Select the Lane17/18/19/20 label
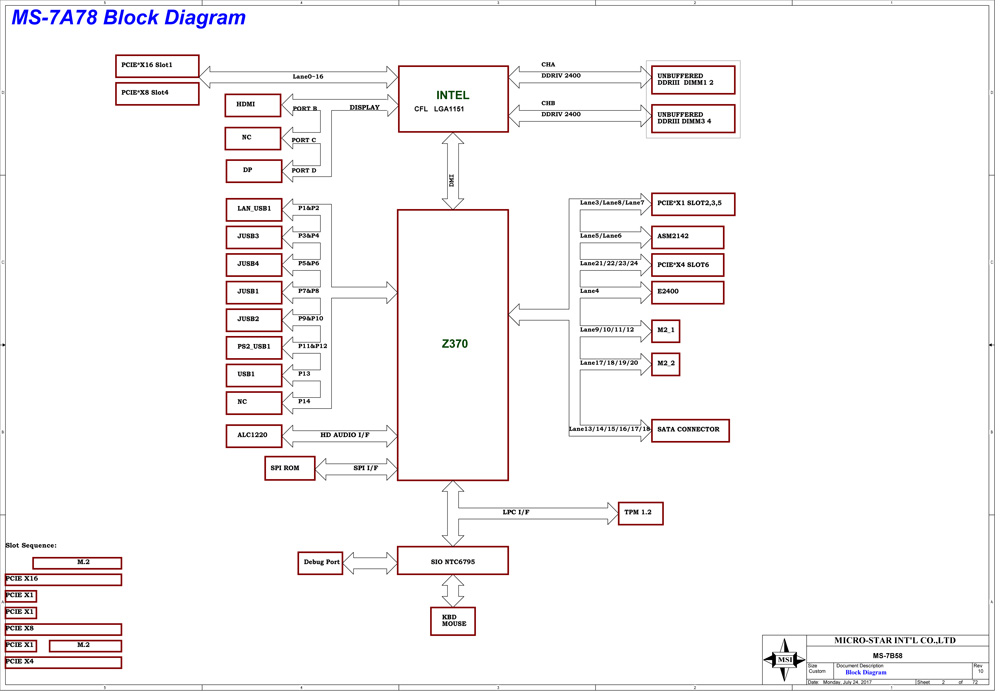This screenshot has width=1000, height=691. (x=609, y=362)
